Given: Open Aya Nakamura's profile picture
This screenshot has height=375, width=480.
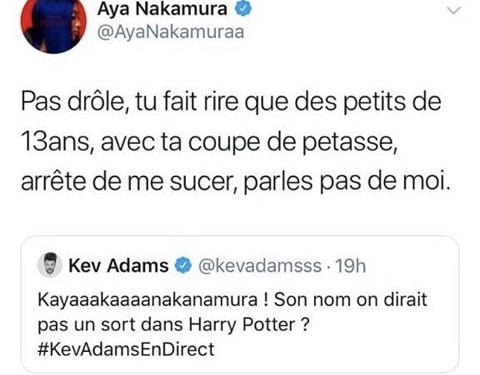Looking at the screenshot, I should coord(53,23).
